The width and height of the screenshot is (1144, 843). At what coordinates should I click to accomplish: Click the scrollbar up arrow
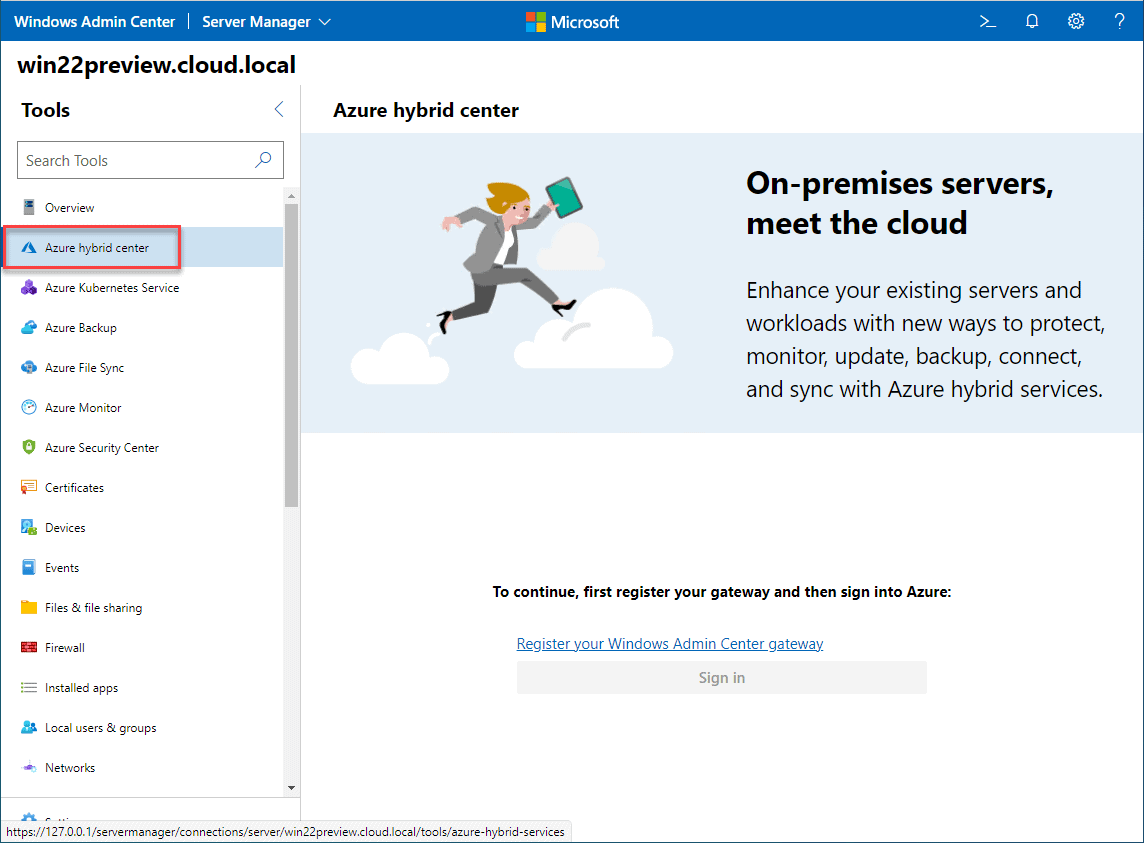[291, 196]
